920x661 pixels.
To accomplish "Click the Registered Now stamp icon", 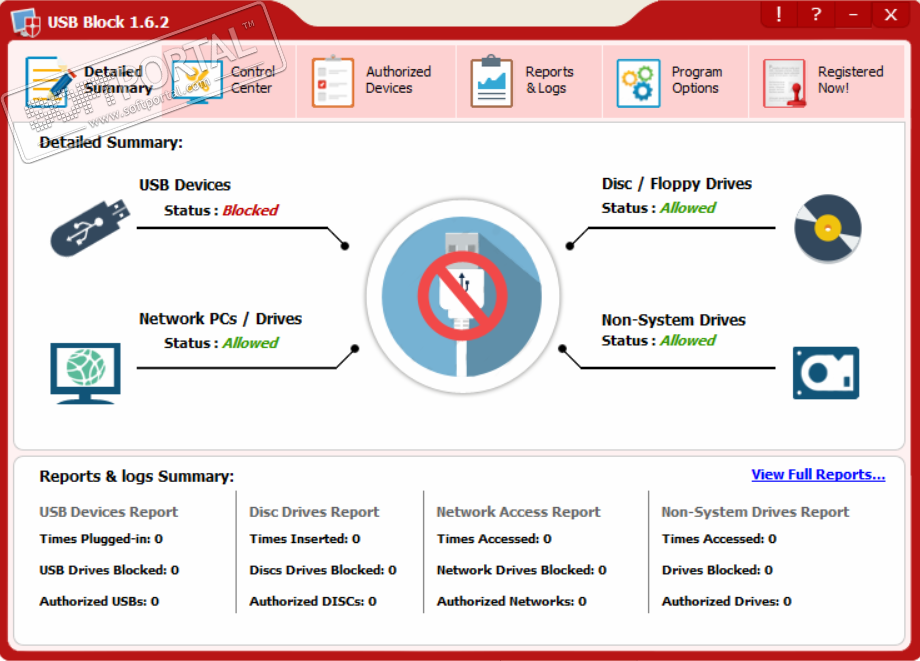I will (x=784, y=82).
